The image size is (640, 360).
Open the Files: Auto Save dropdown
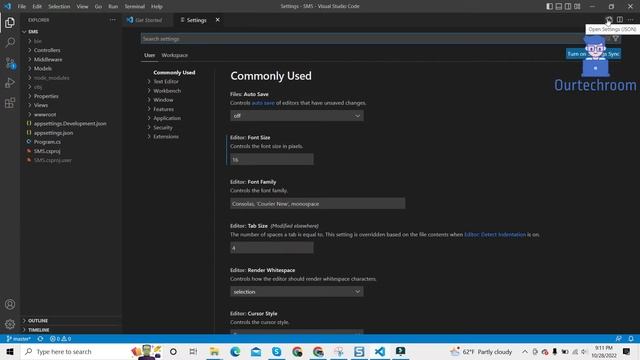pos(297,116)
